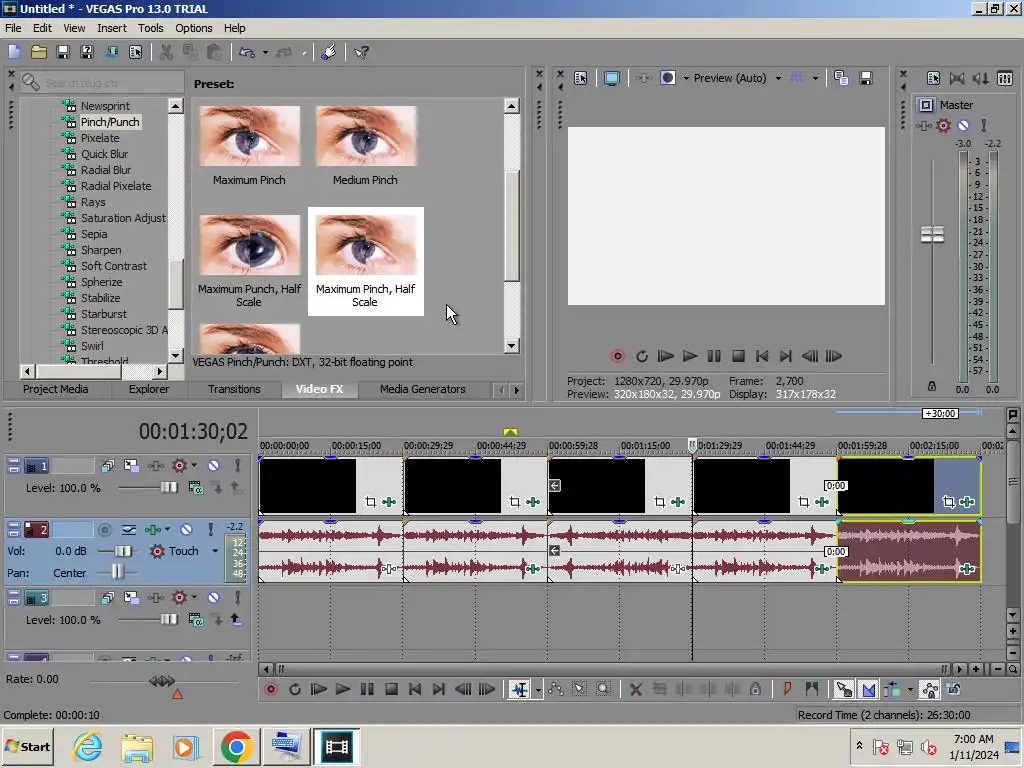1024x768 pixels.
Task: Click Record button in timeline transport
Action: pos(270,690)
